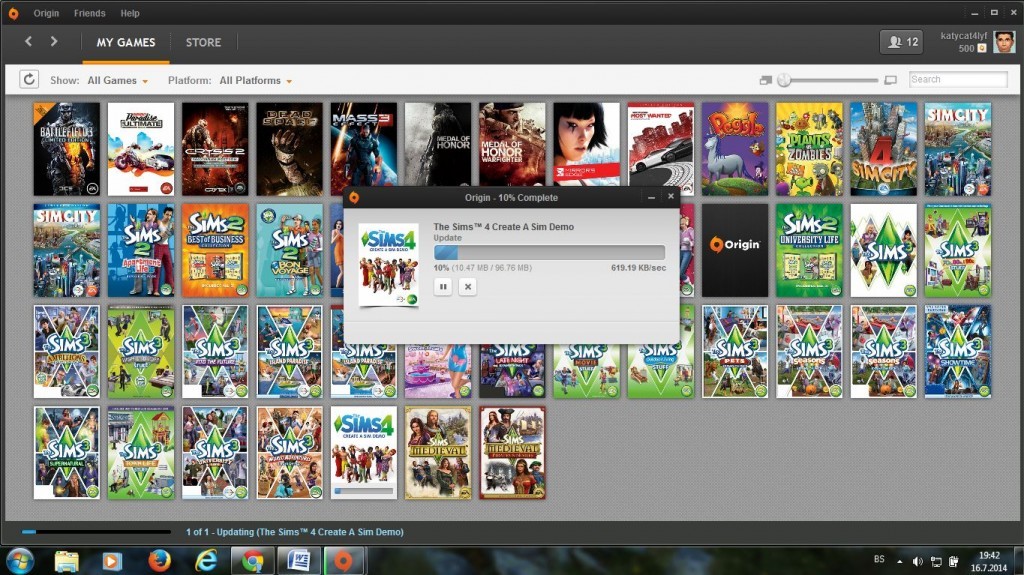Open the Help menu
This screenshot has width=1024, height=575.
(x=130, y=13)
